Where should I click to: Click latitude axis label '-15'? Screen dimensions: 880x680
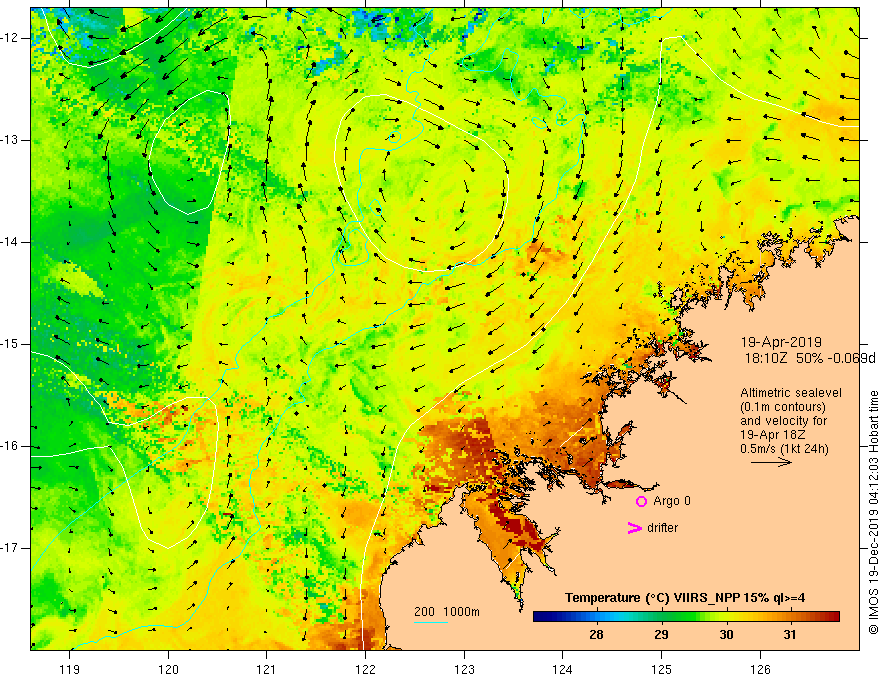(11, 344)
